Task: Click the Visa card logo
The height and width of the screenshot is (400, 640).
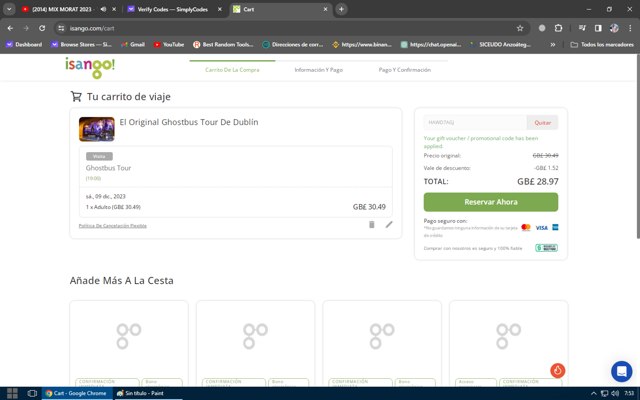Action: pos(541,228)
